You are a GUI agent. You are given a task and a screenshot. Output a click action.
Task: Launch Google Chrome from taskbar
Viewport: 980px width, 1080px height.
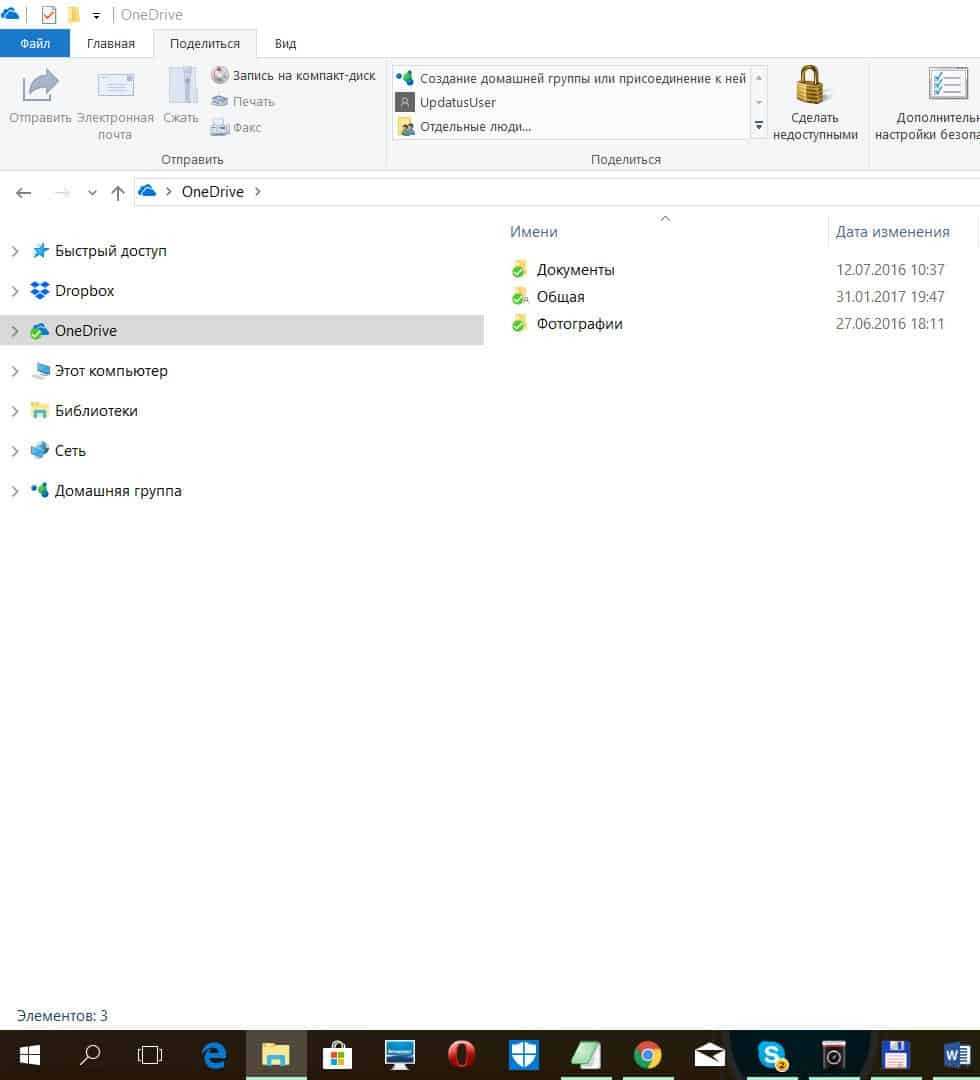click(x=647, y=1055)
